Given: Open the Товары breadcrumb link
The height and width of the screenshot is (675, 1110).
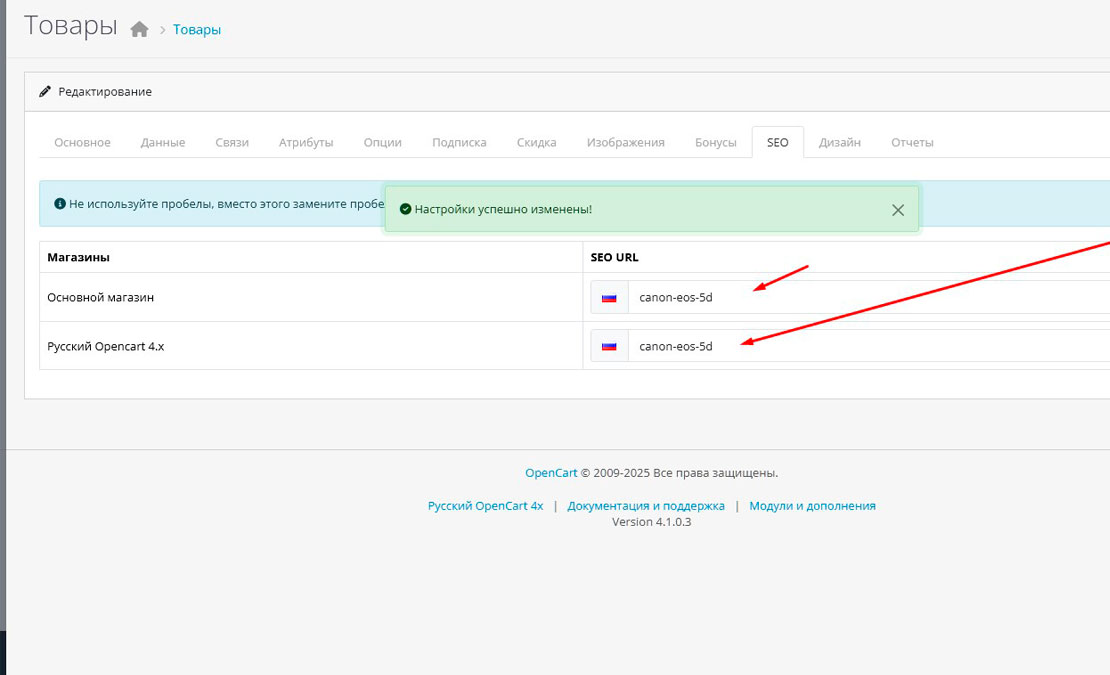Looking at the screenshot, I should coord(197,30).
